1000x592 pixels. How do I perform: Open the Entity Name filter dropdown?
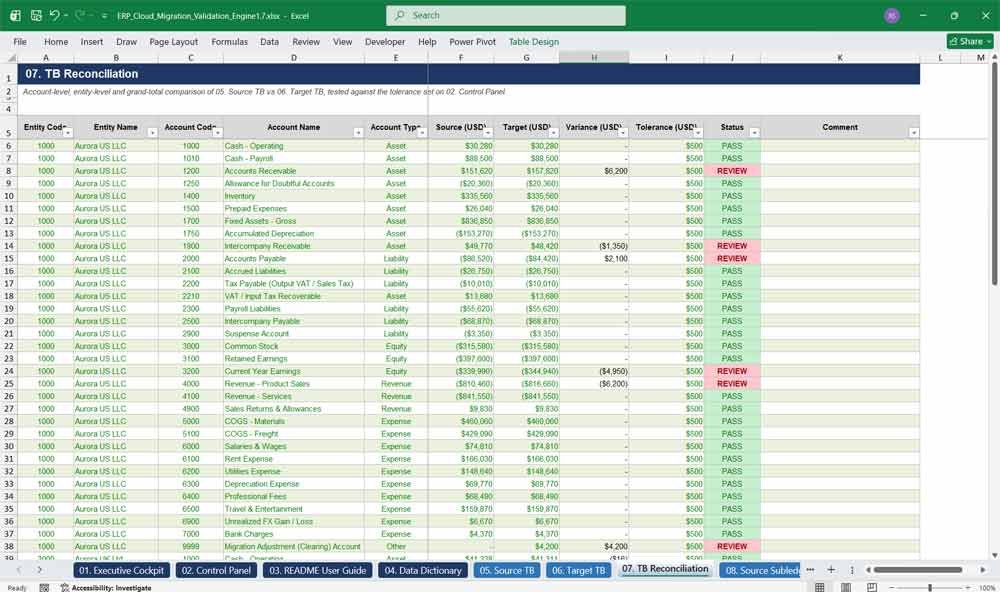tap(152, 133)
